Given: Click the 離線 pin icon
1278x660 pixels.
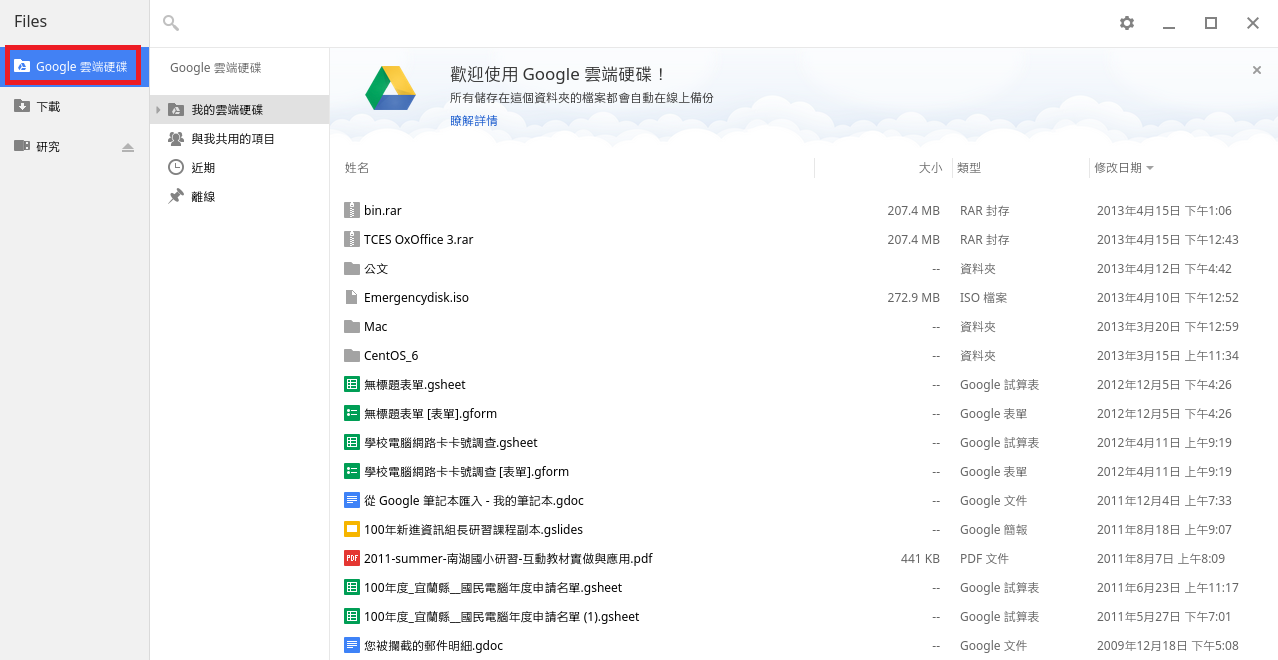Looking at the screenshot, I should pos(176,197).
